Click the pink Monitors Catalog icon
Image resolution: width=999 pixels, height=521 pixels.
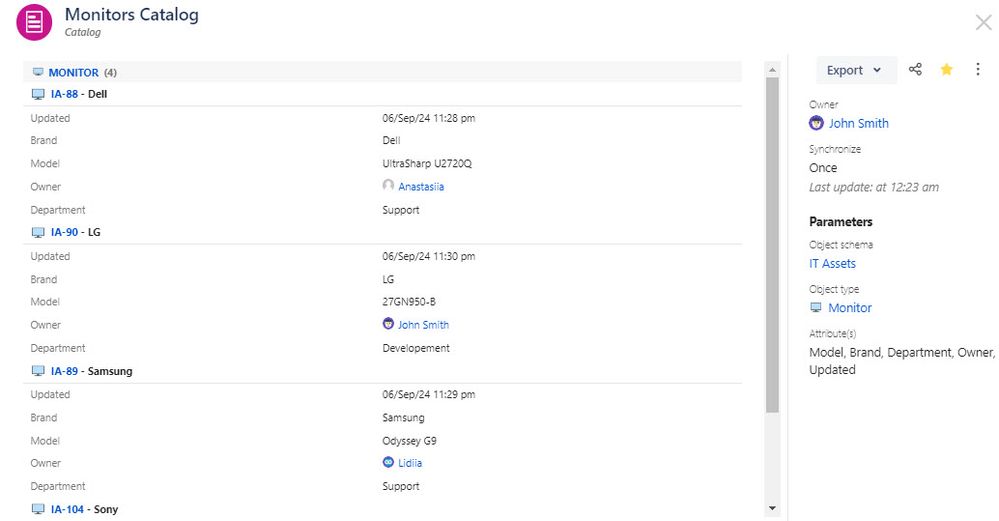click(34, 22)
